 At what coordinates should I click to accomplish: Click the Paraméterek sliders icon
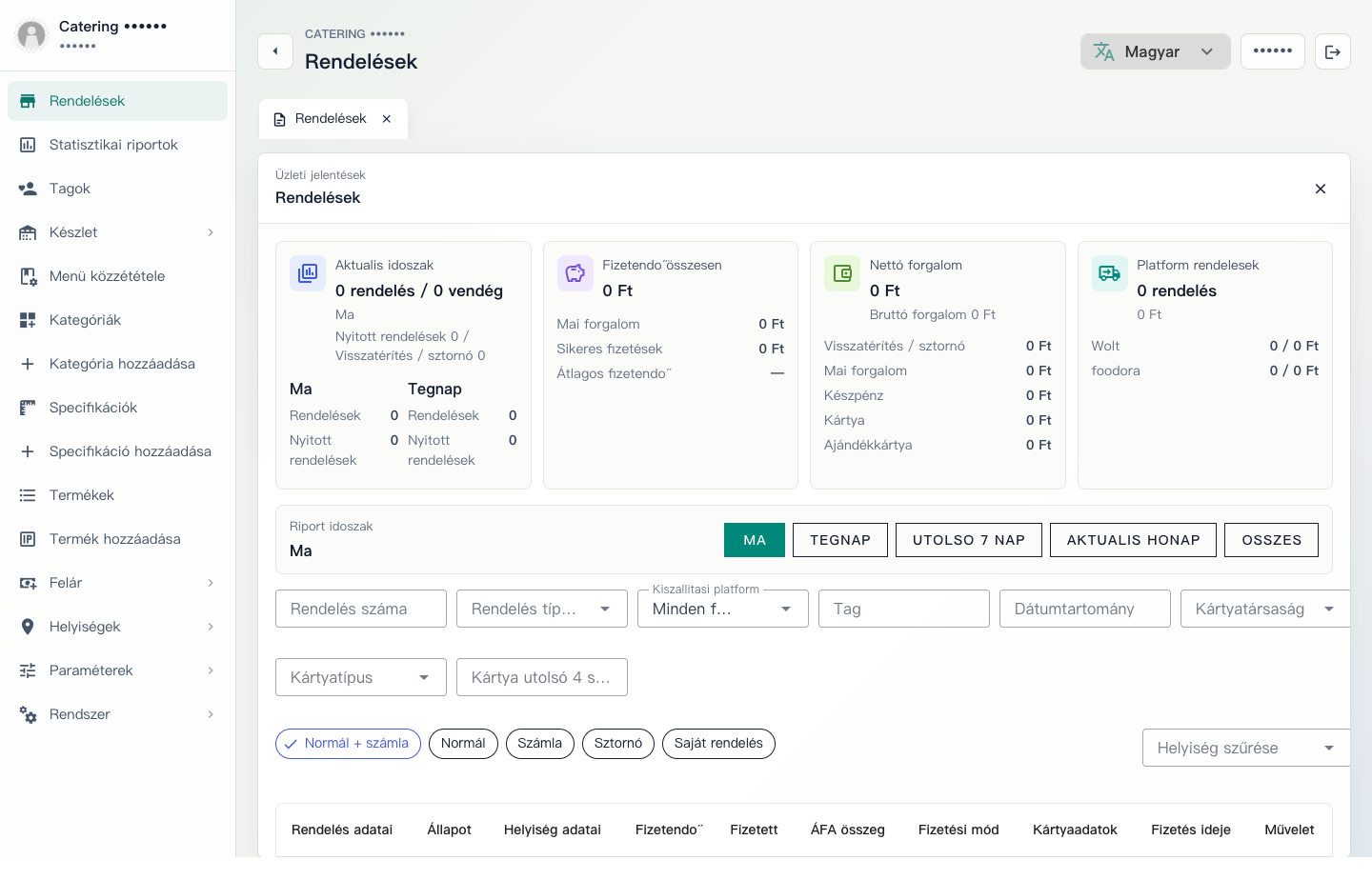pos(28,670)
